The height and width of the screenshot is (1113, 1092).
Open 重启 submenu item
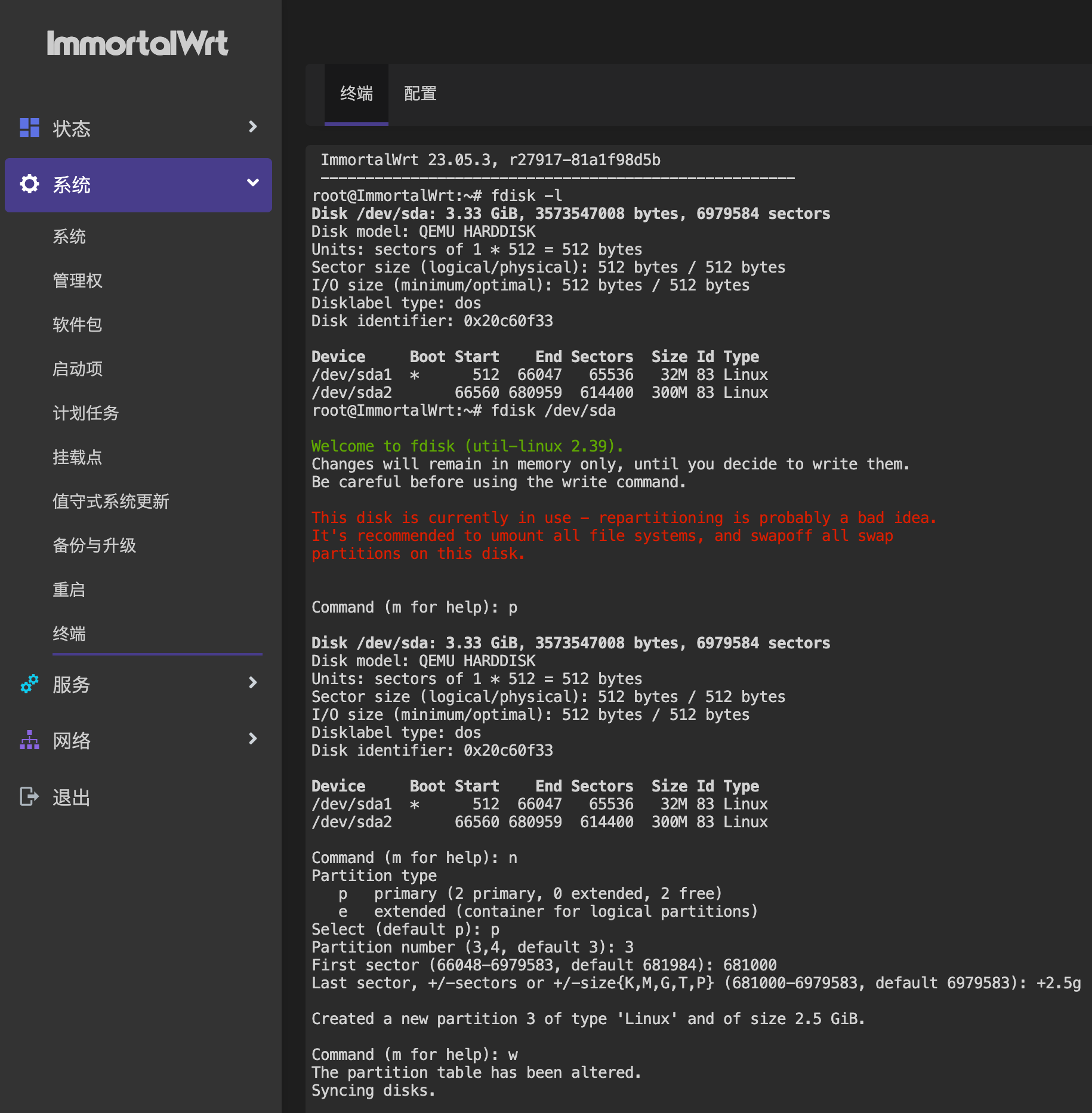tap(69, 590)
